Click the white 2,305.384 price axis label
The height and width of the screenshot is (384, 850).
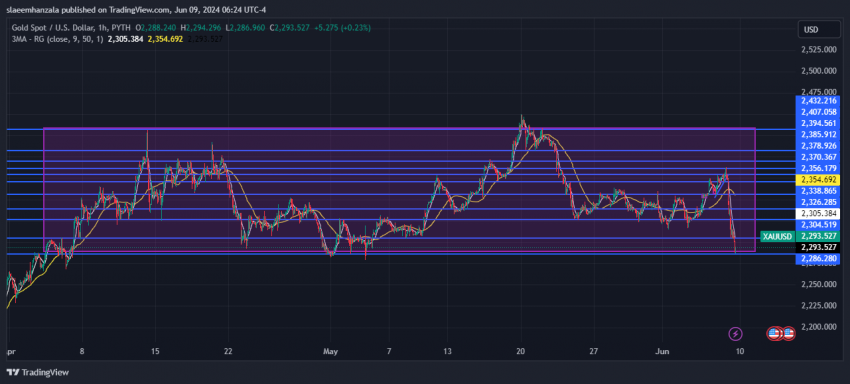(x=817, y=214)
